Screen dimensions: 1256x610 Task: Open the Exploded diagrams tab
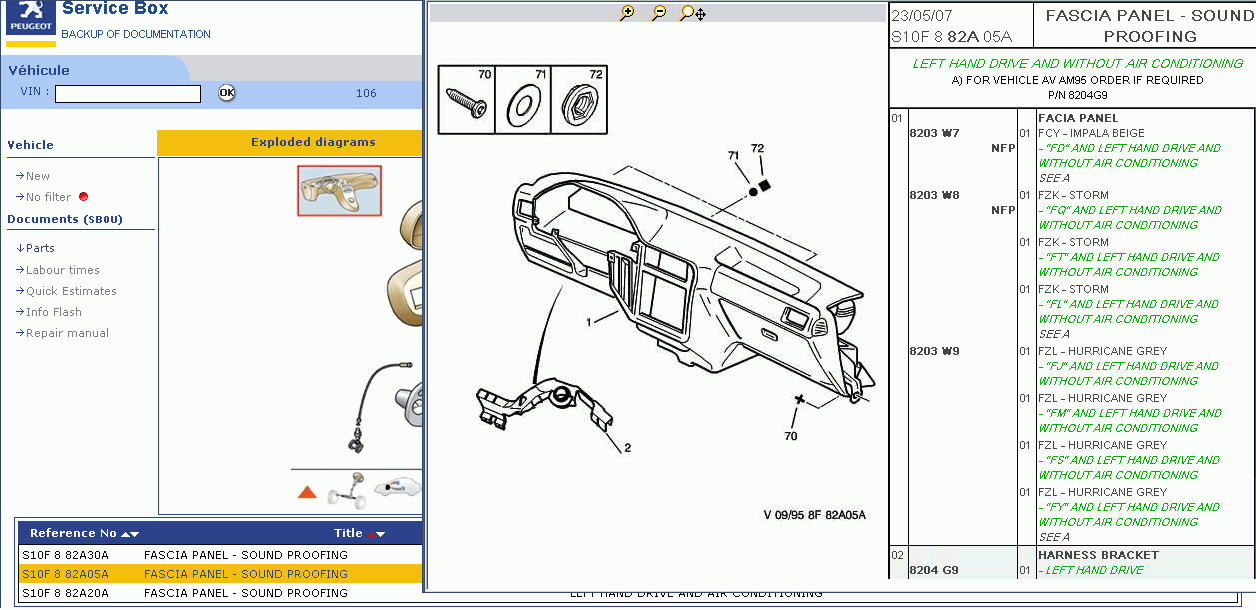tap(313, 143)
